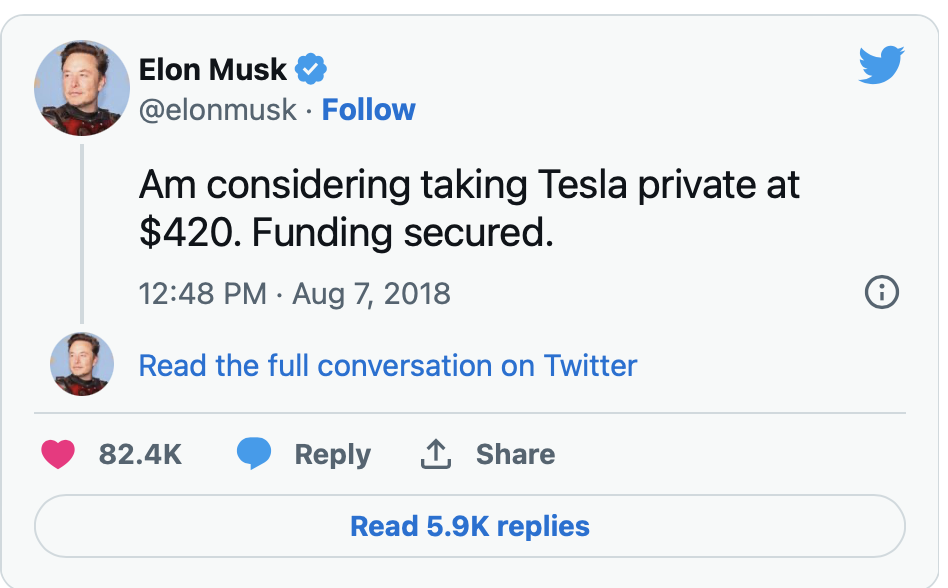The image size is (948, 588).
Task: Click Elon Musk's large profile photo
Action: click(82, 89)
